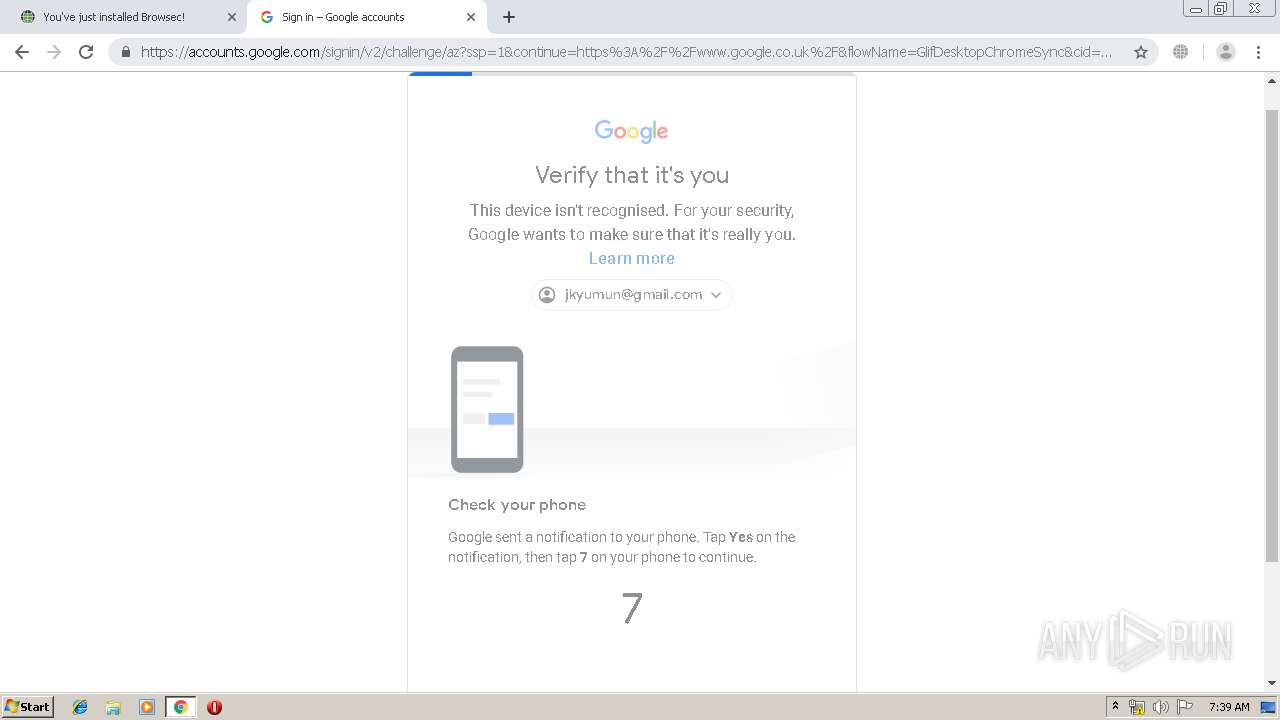This screenshot has height=720, width=1280.
Task: Open the Windows Start menu
Action: [27, 707]
